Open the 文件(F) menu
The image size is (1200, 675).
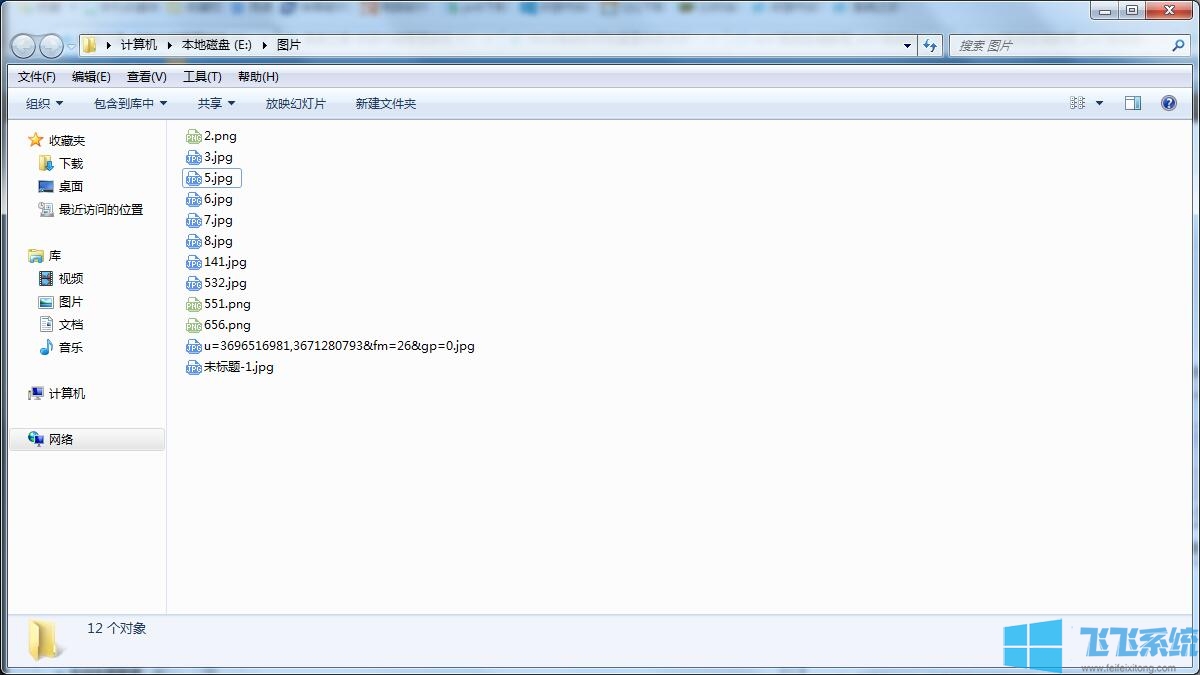[x=37, y=77]
